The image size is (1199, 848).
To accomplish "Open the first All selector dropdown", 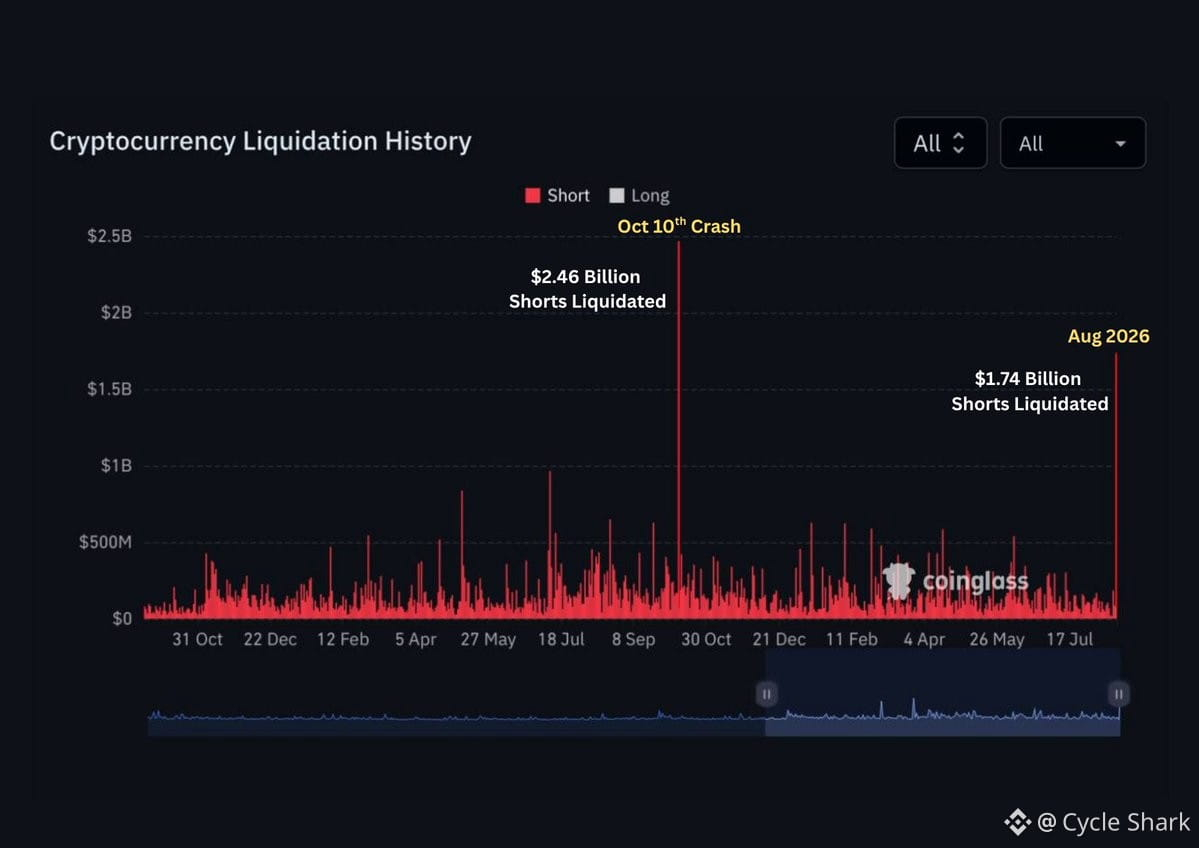I will coord(940,143).
